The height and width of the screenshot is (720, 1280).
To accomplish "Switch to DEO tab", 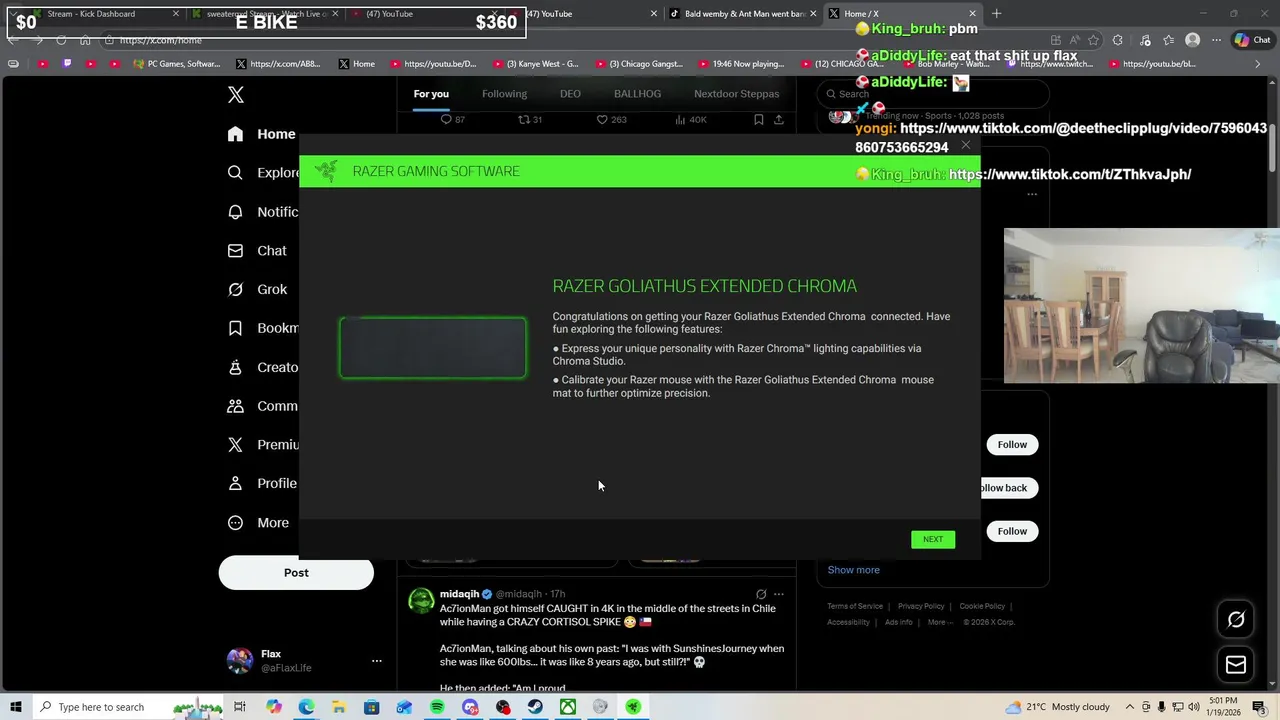I will [x=570, y=94].
